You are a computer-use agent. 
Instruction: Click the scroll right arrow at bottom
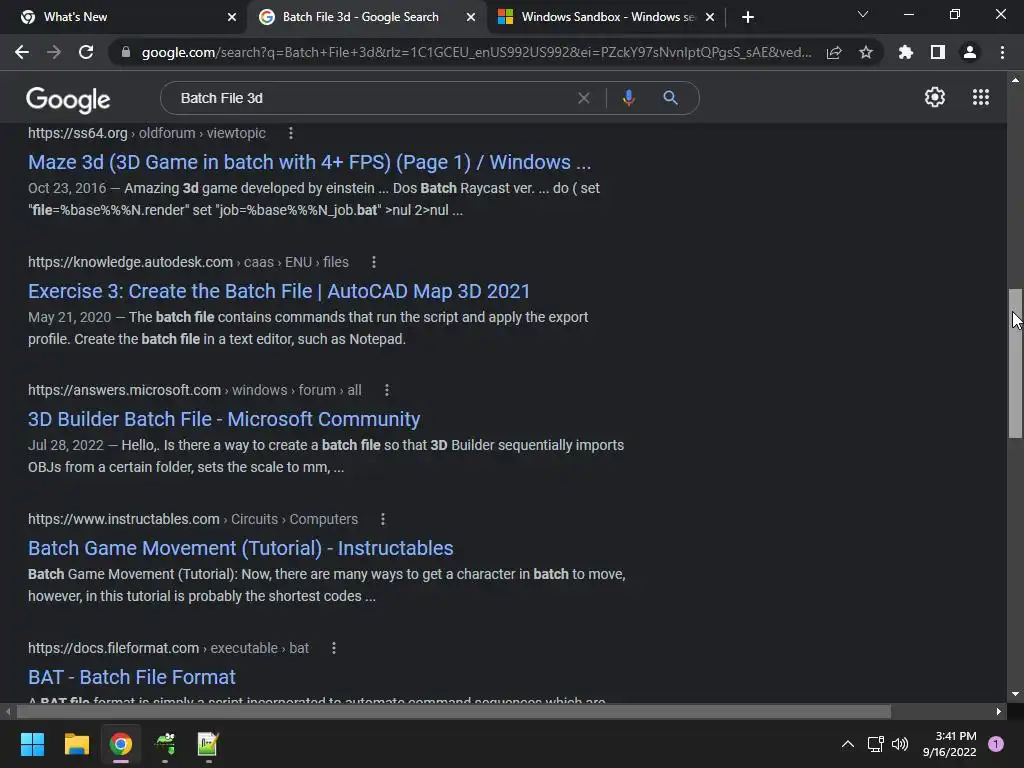[999, 711]
